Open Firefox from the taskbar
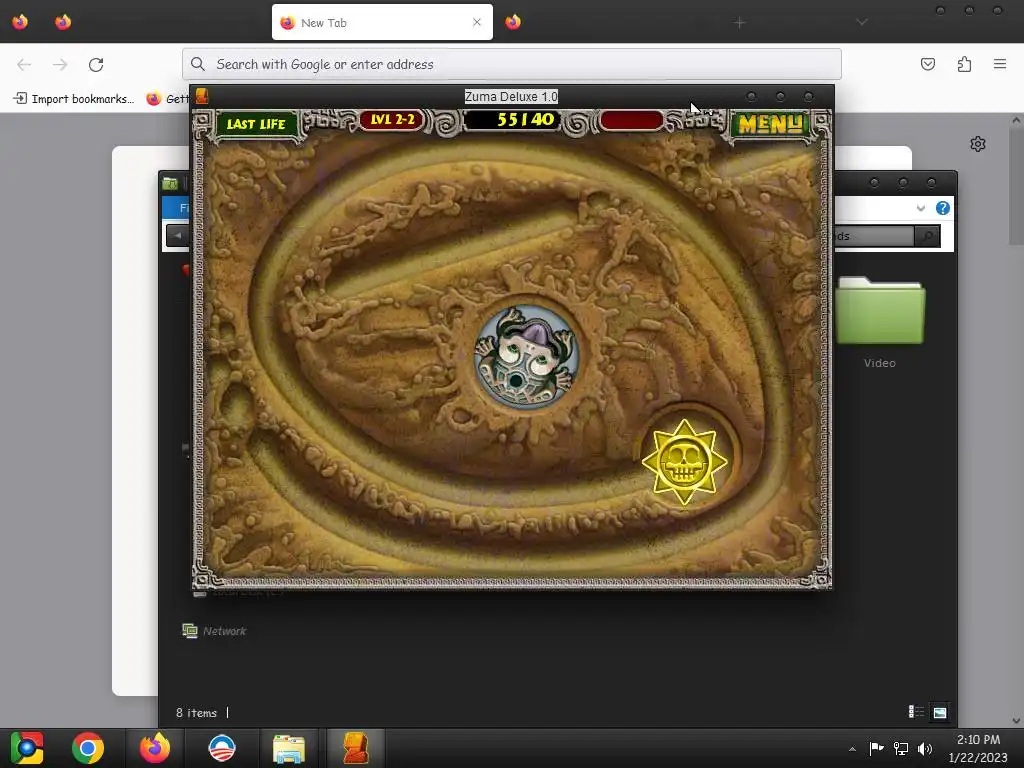This screenshot has height=768, width=1024. pyautogui.click(x=155, y=748)
